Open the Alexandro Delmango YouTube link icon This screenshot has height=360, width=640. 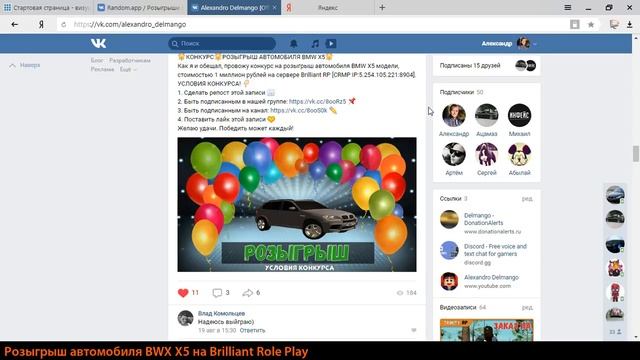[449, 281]
